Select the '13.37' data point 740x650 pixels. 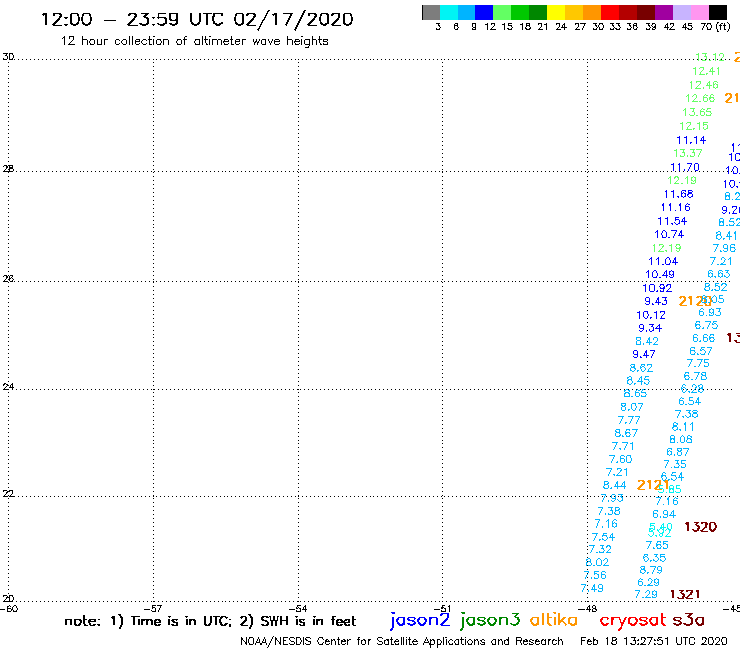click(x=688, y=153)
